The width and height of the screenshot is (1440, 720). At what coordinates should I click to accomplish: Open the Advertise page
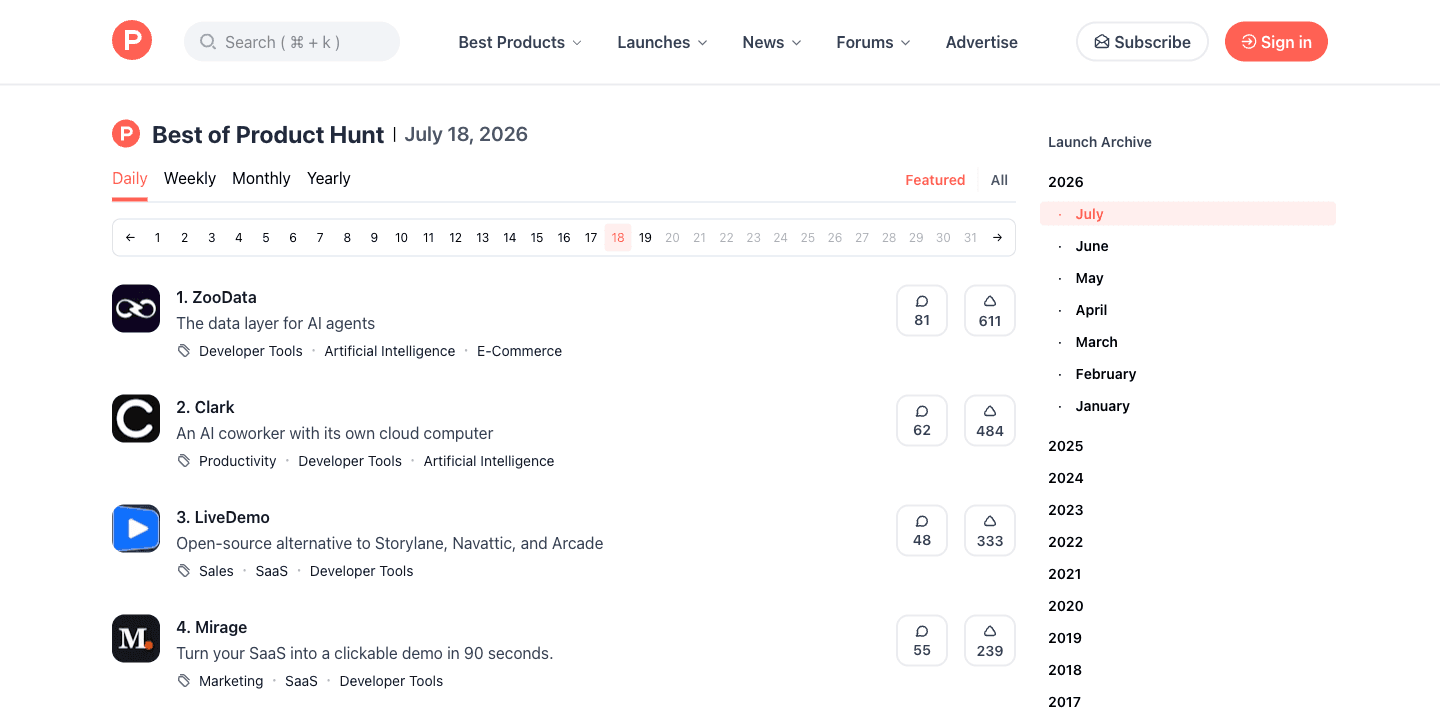(x=982, y=42)
